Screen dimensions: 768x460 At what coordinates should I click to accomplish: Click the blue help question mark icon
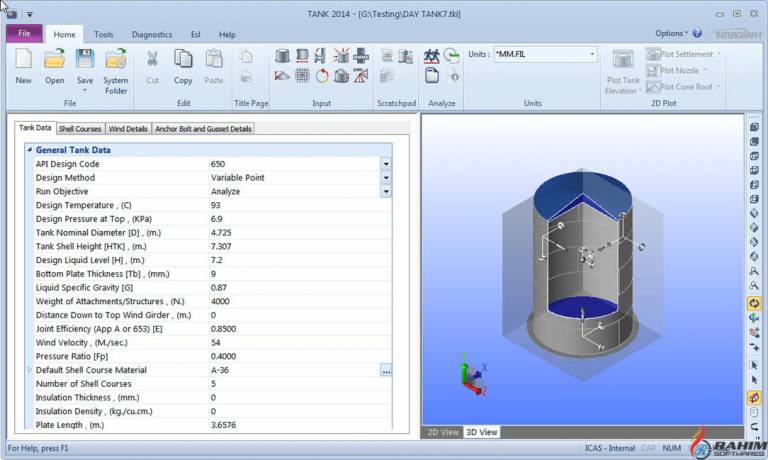click(697, 33)
